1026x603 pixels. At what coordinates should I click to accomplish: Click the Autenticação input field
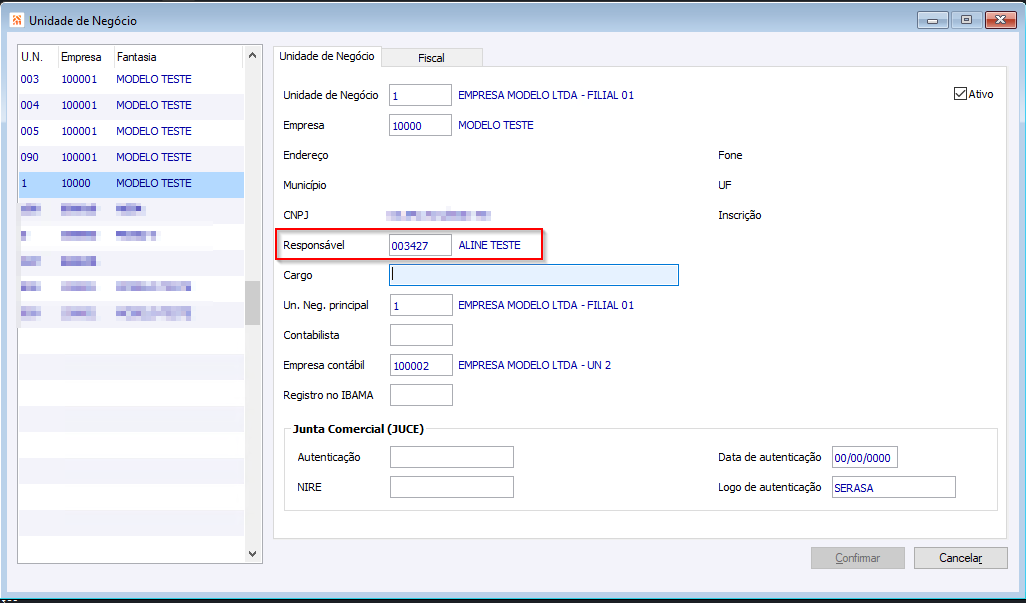click(451, 457)
